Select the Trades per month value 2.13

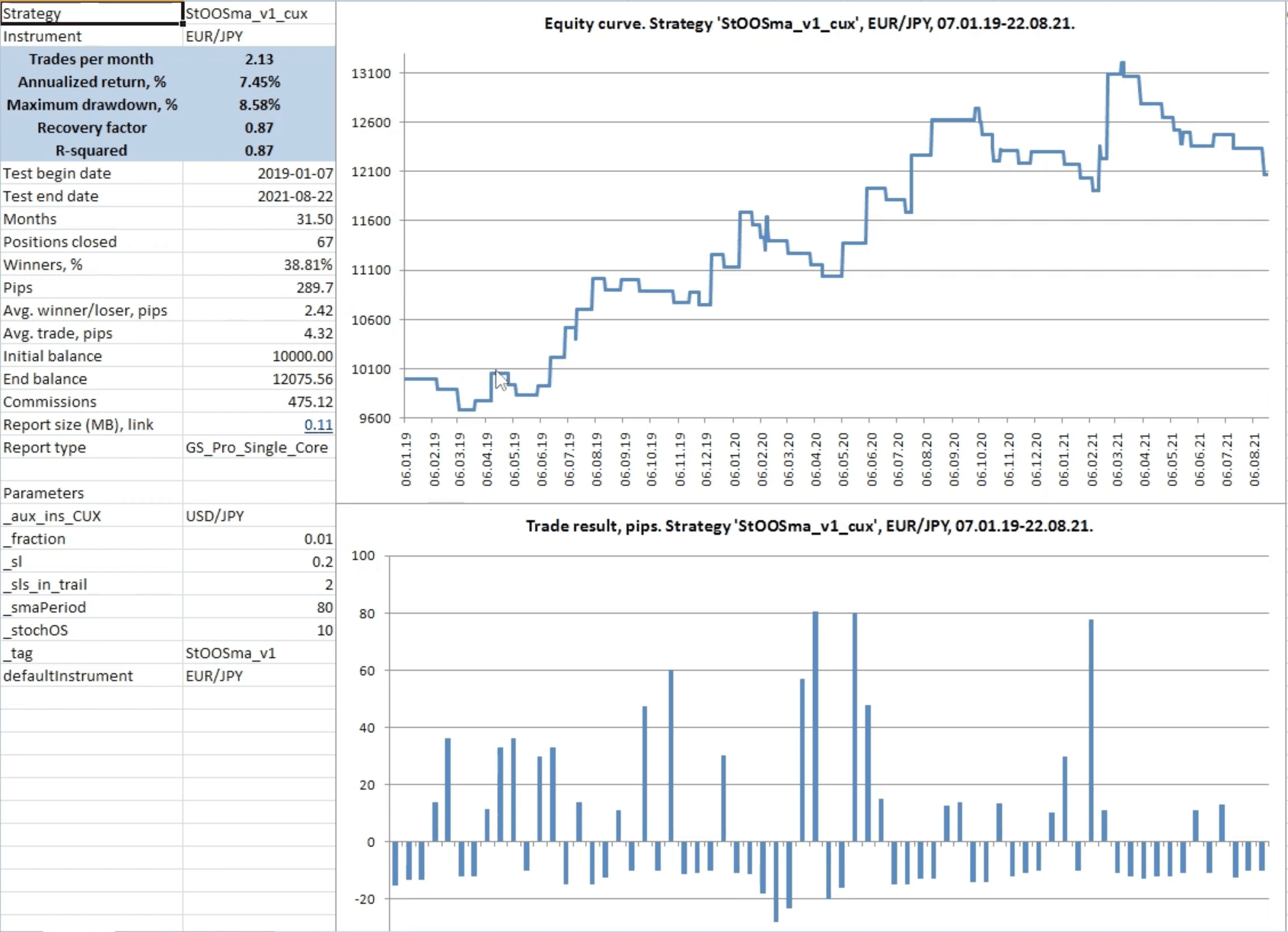259,59
